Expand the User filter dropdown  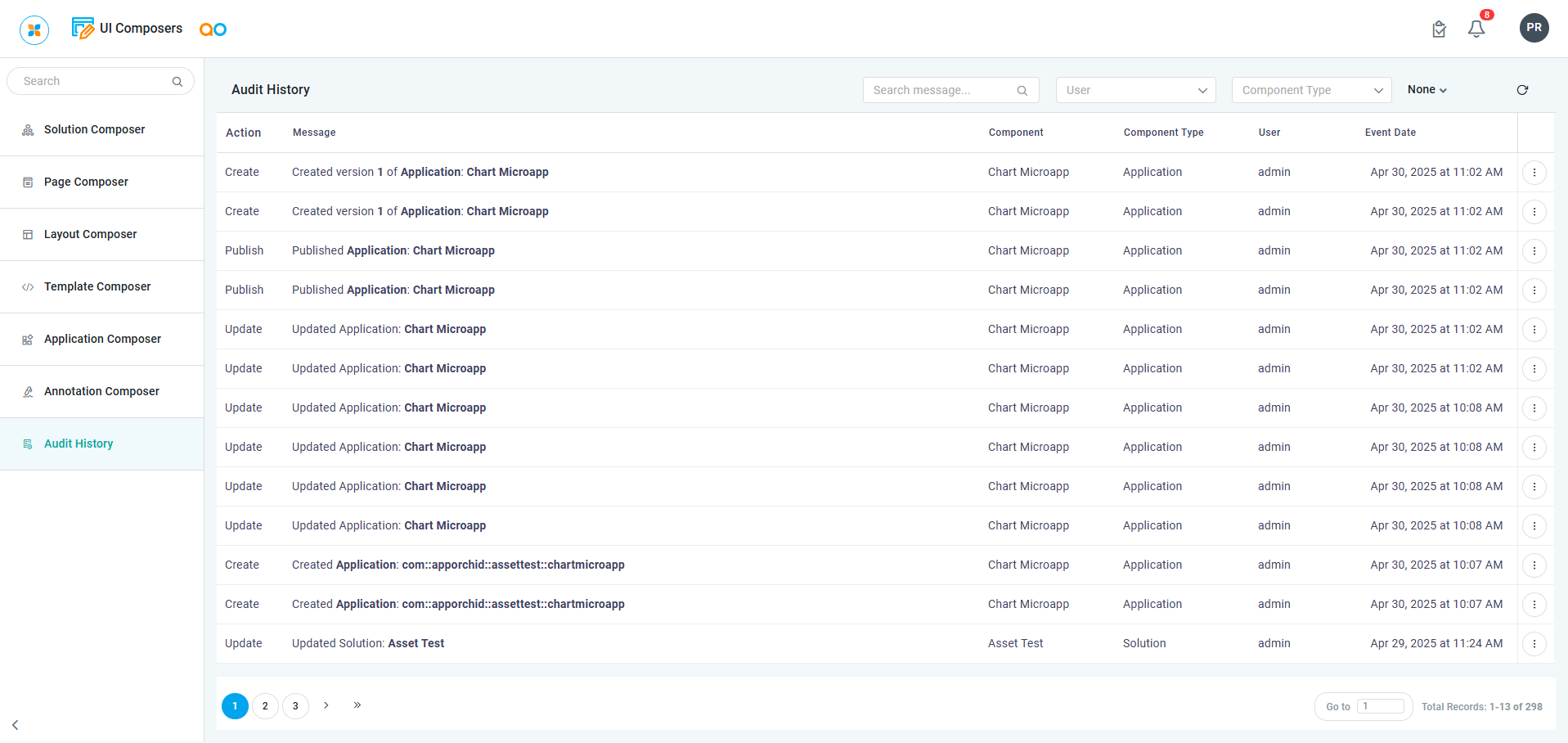pyautogui.click(x=1135, y=90)
